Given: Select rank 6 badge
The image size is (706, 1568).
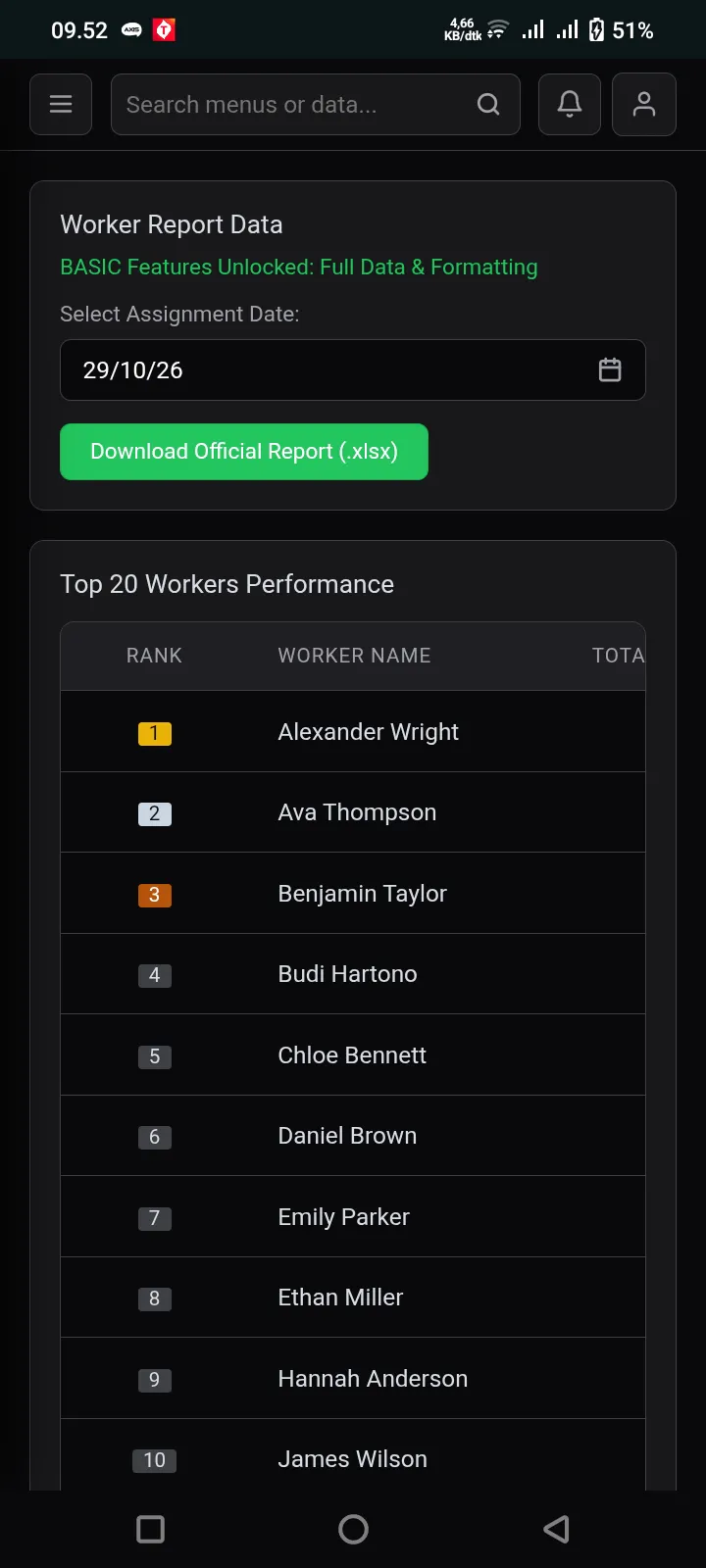Looking at the screenshot, I should coord(155,1137).
